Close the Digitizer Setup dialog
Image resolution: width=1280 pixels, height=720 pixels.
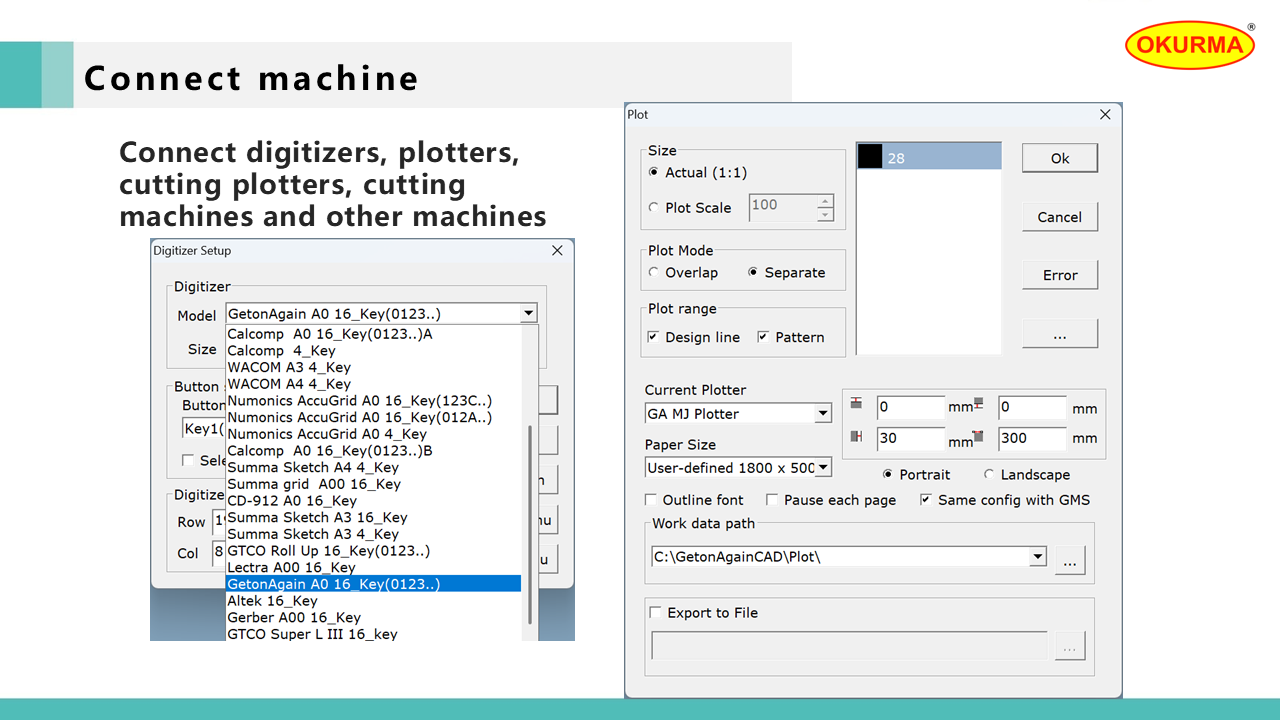pos(557,251)
